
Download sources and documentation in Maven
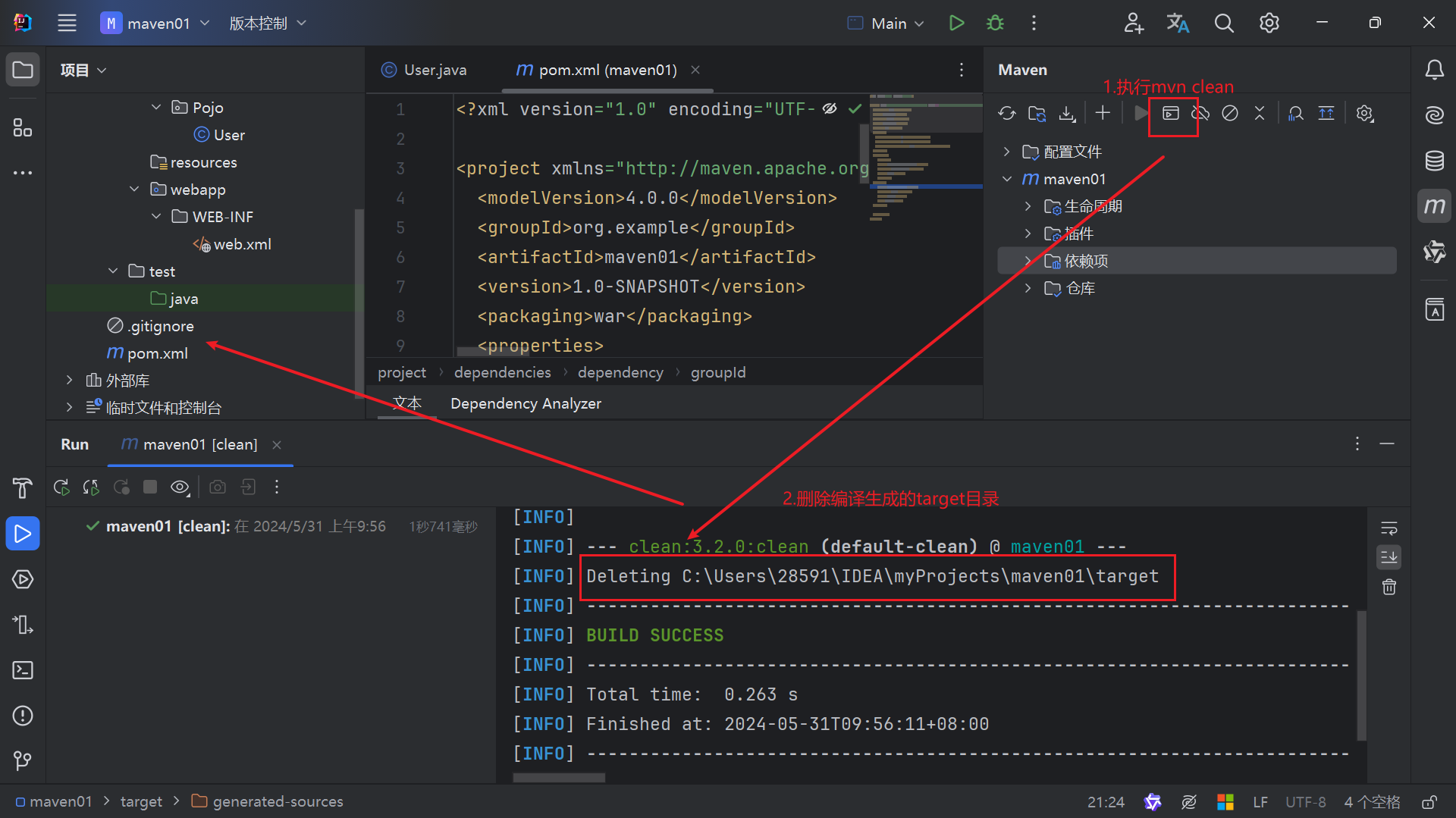coord(1067,113)
